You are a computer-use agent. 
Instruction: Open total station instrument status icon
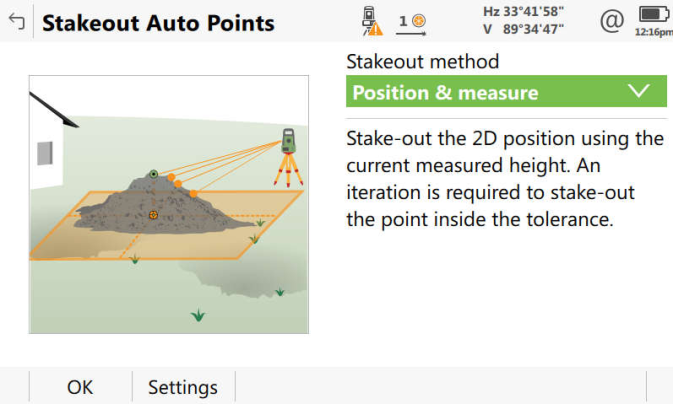370,22
